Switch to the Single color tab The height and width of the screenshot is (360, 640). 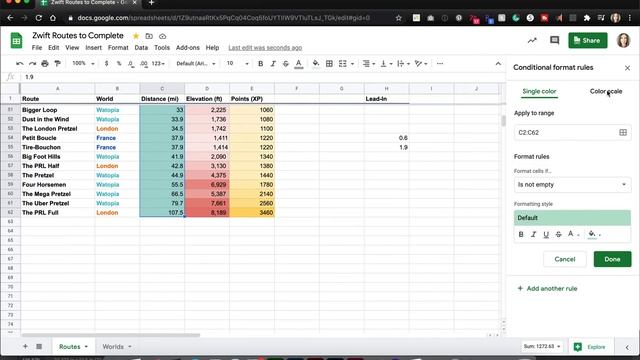coord(539,91)
